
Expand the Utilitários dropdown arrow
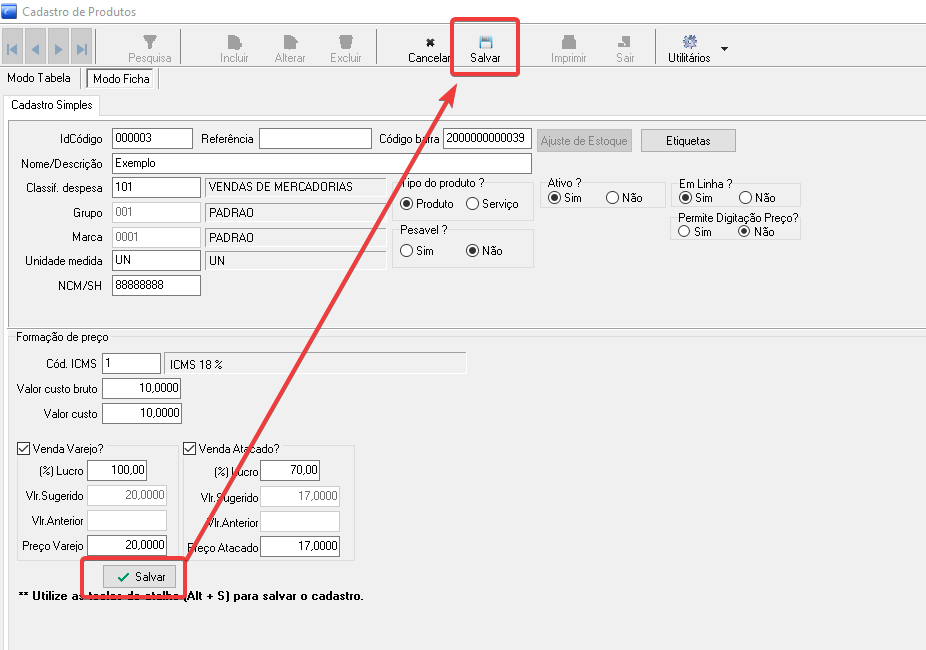pos(724,48)
